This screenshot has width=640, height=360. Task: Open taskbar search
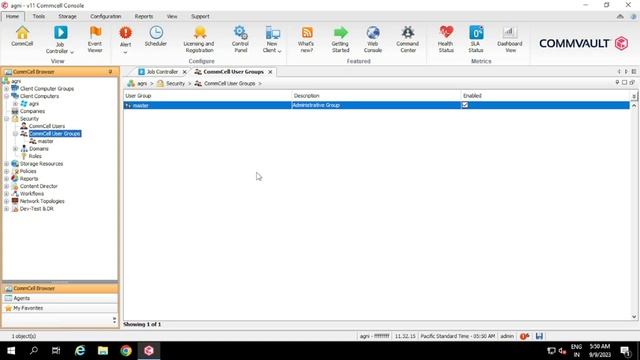34,351
